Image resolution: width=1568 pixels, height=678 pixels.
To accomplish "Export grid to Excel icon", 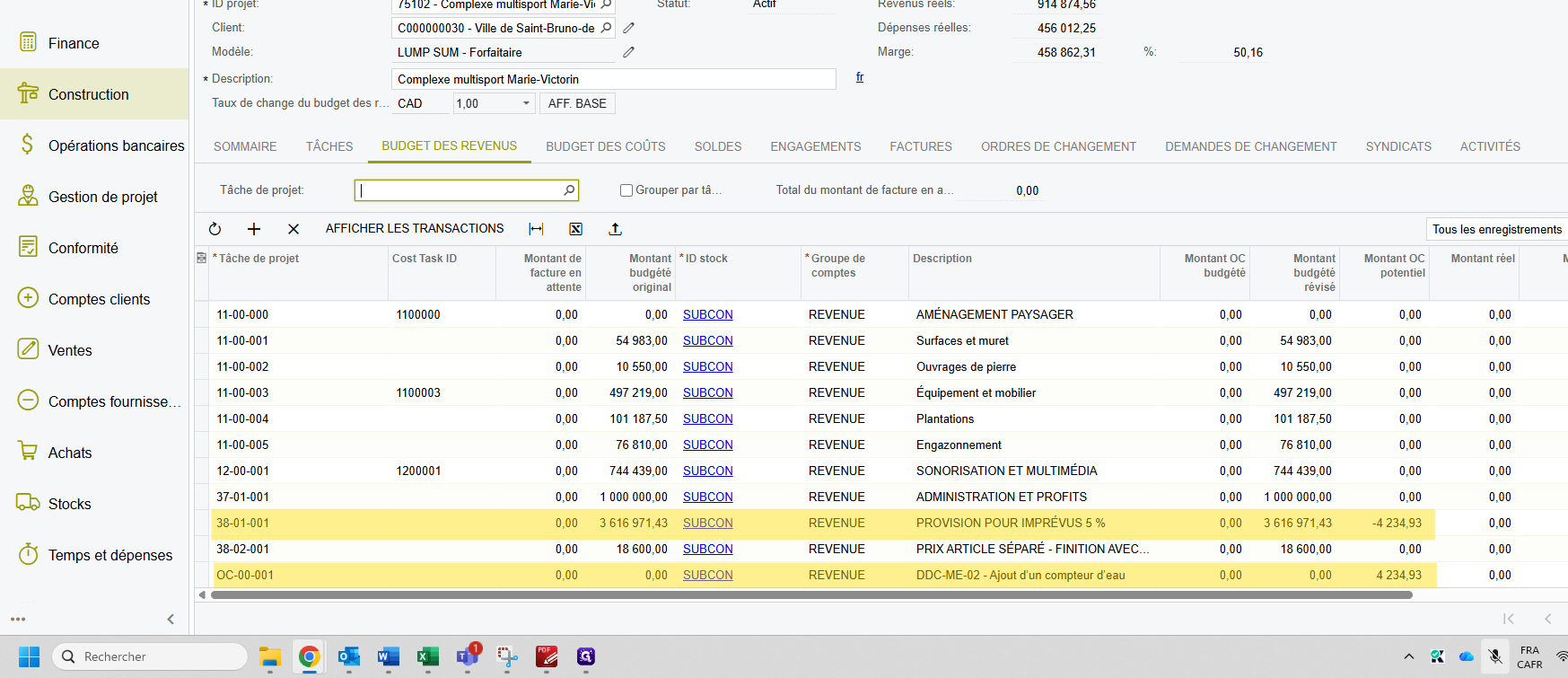I will (575, 229).
